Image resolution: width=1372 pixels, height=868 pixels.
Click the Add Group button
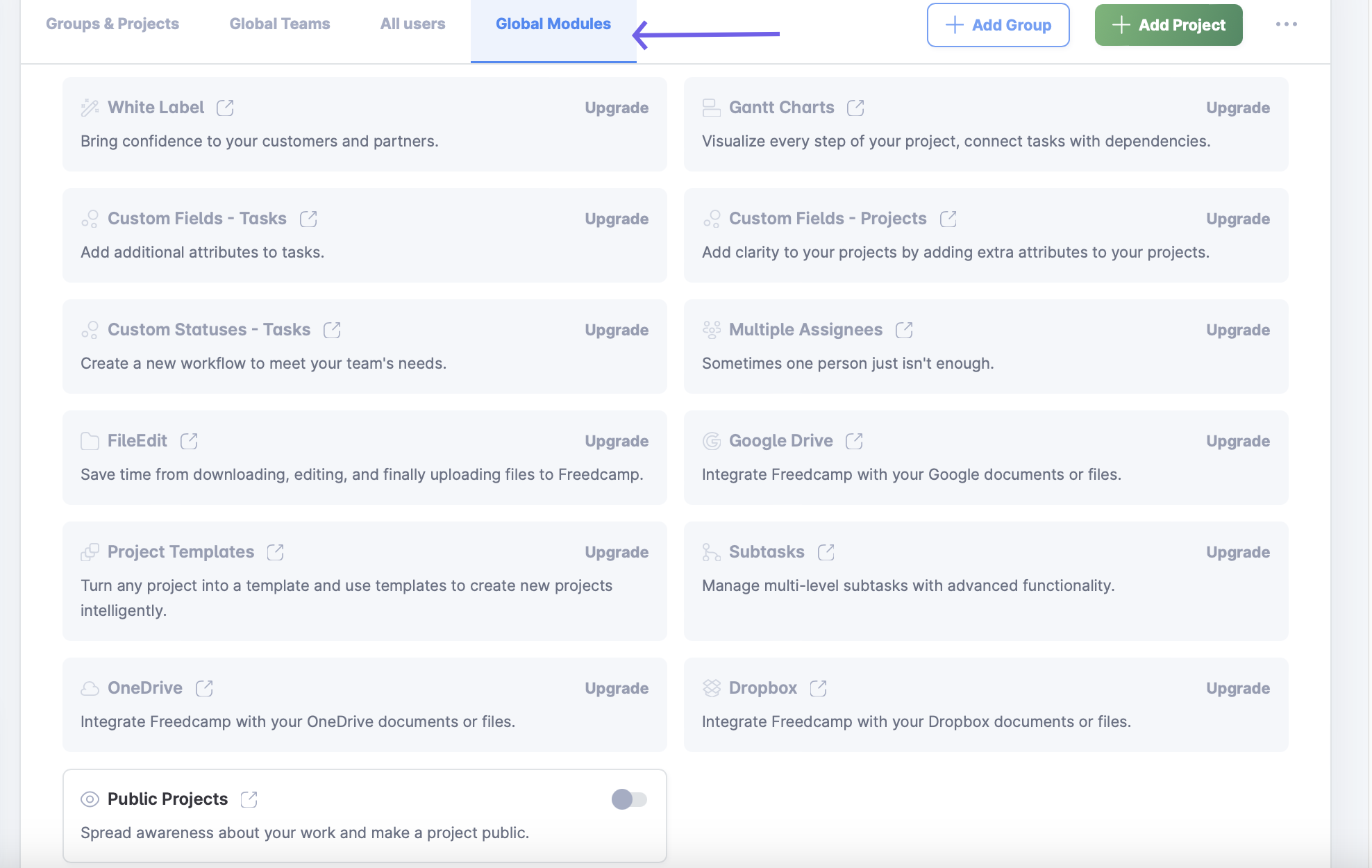tap(998, 25)
